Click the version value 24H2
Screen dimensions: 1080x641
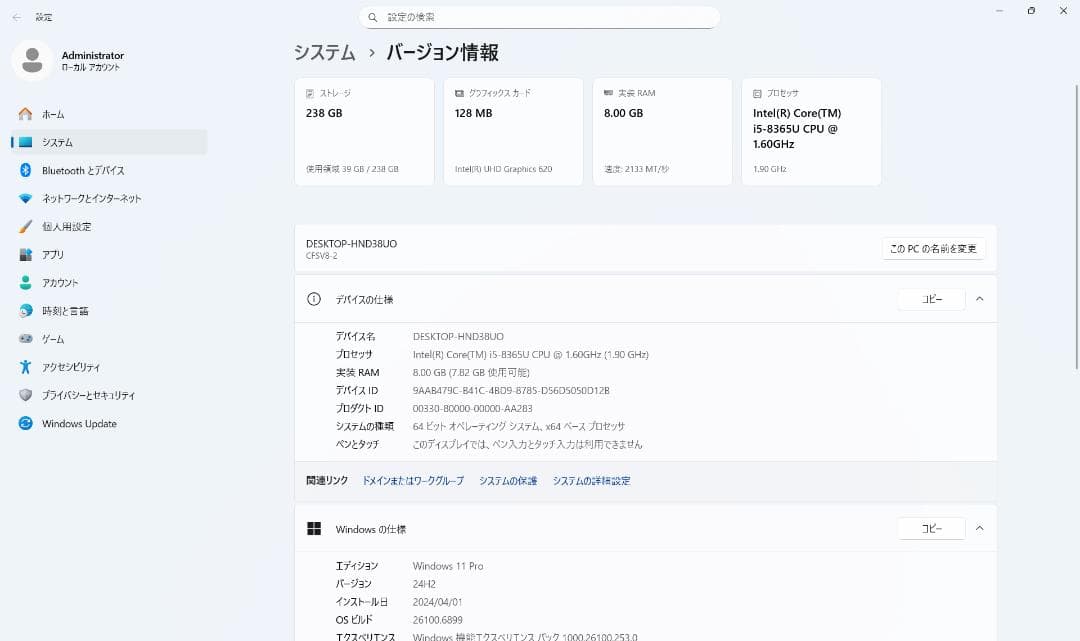(x=424, y=584)
